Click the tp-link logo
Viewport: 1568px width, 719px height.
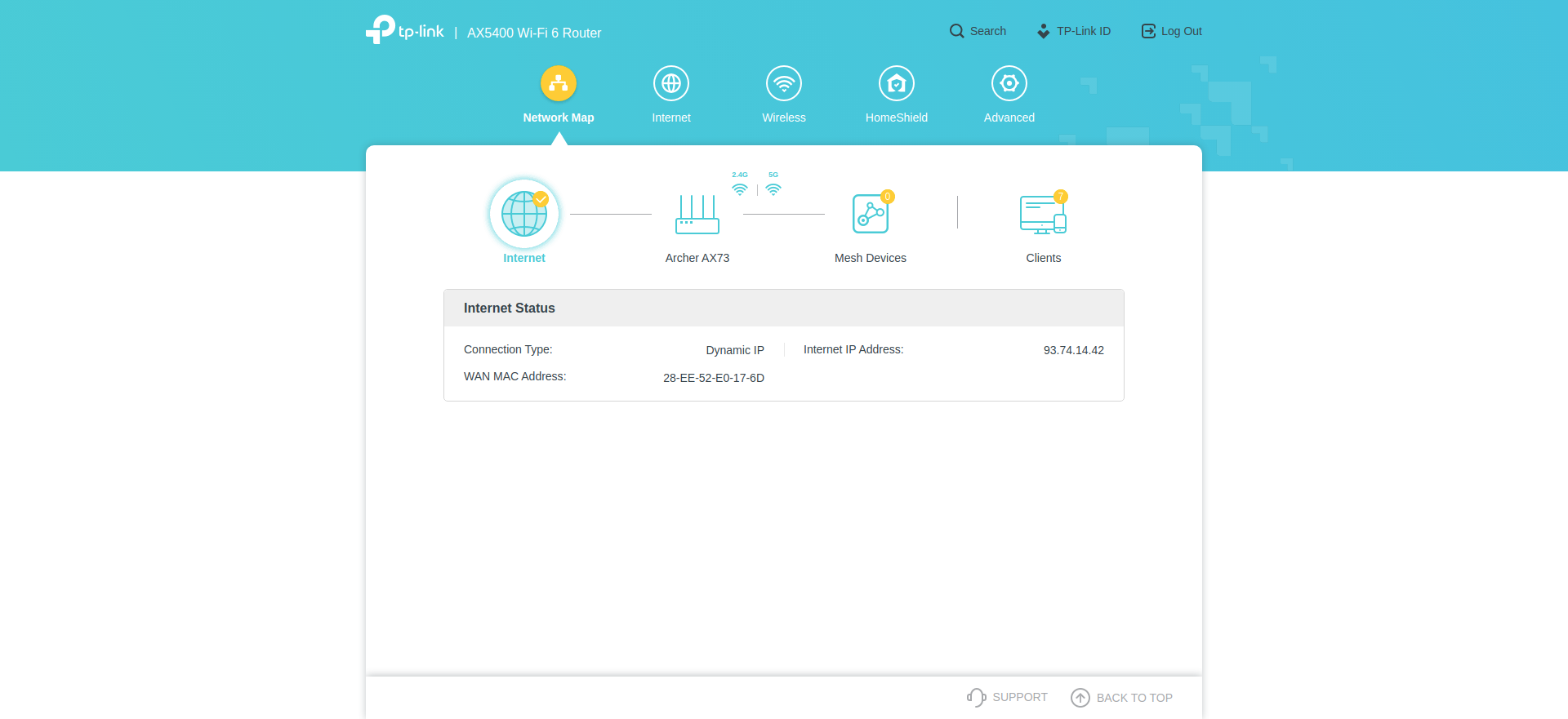(405, 30)
